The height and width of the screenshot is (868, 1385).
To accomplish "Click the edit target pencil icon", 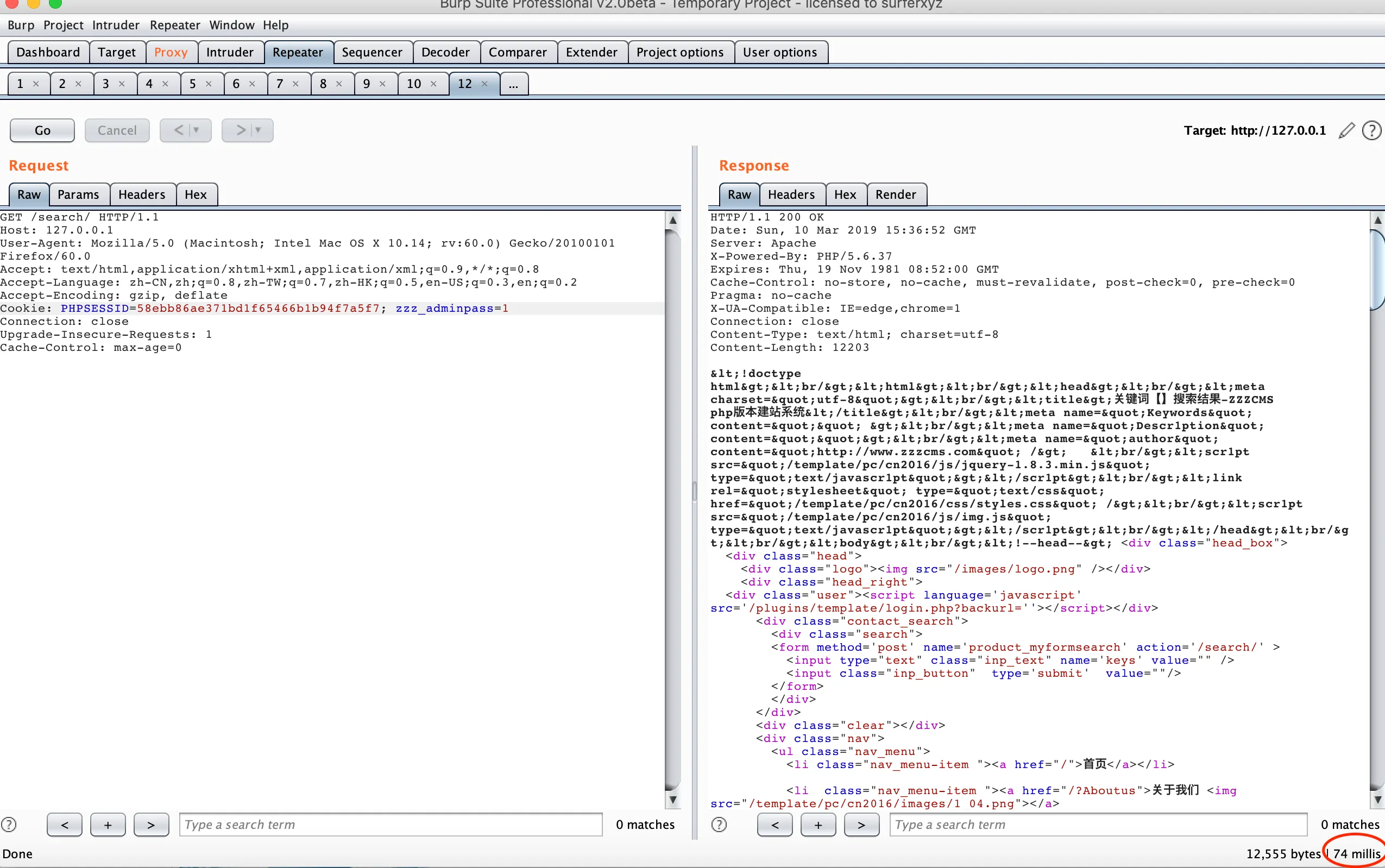I will (x=1346, y=130).
